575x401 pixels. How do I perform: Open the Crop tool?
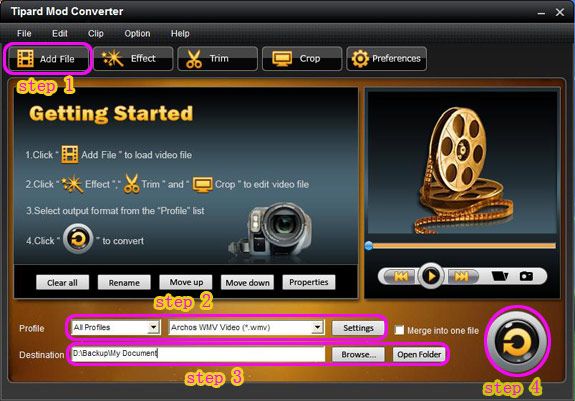pyautogui.click(x=302, y=59)
